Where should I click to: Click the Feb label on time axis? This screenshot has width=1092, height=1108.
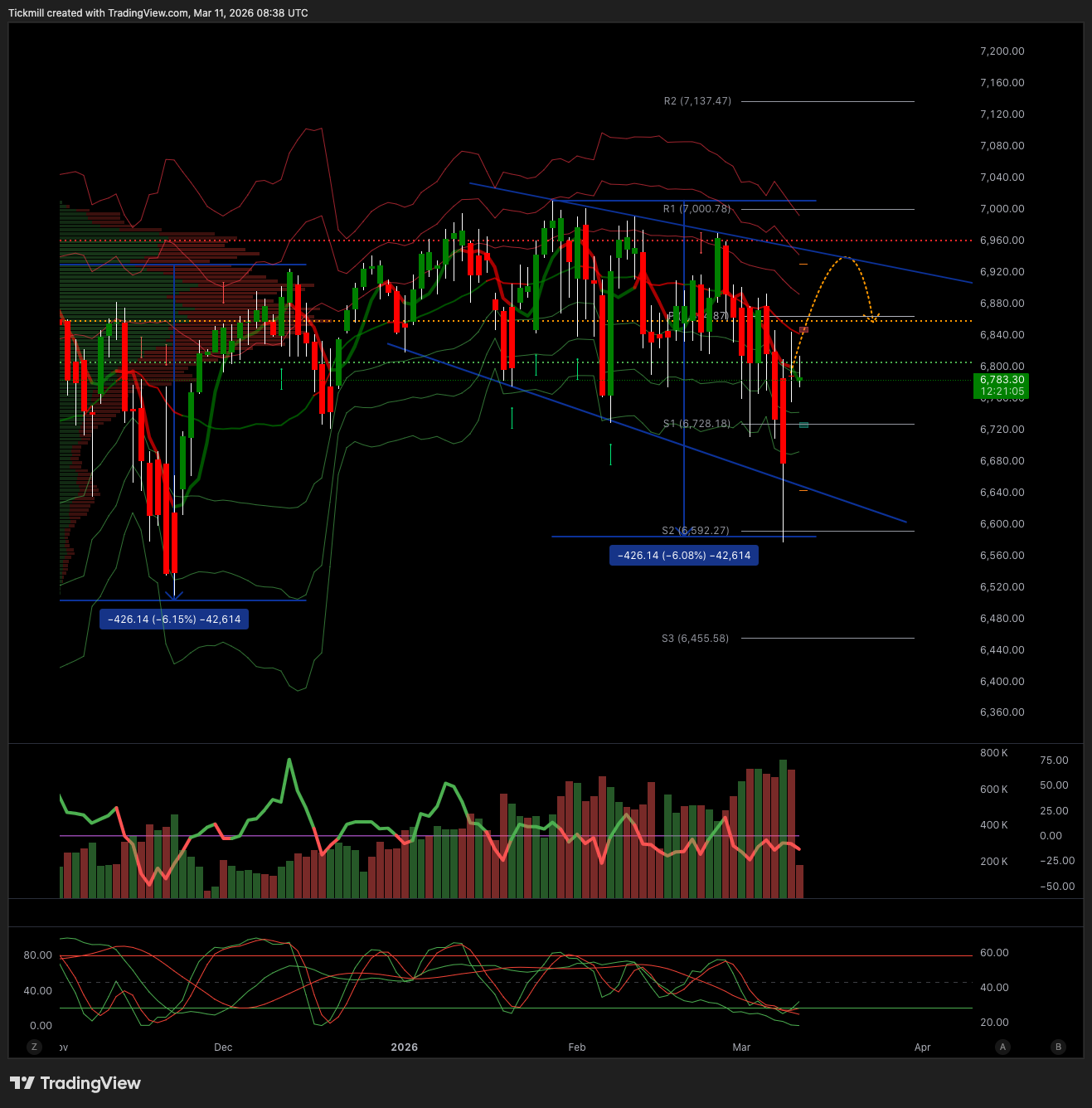point(577,1047)
